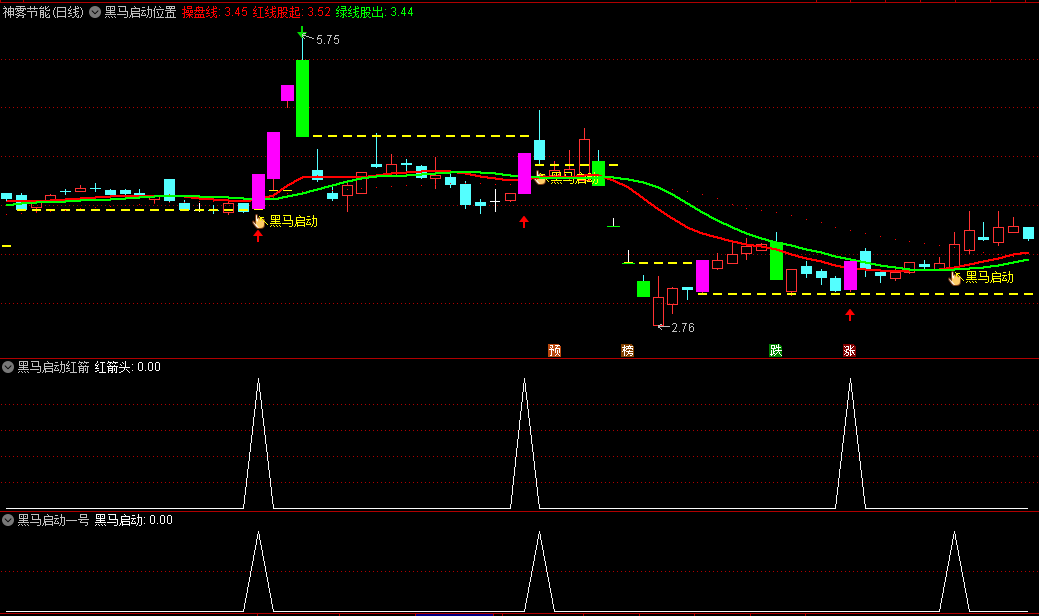Click the 5.75 high price label
This screenshot has width=1039, height=616.
click(327, 40)
